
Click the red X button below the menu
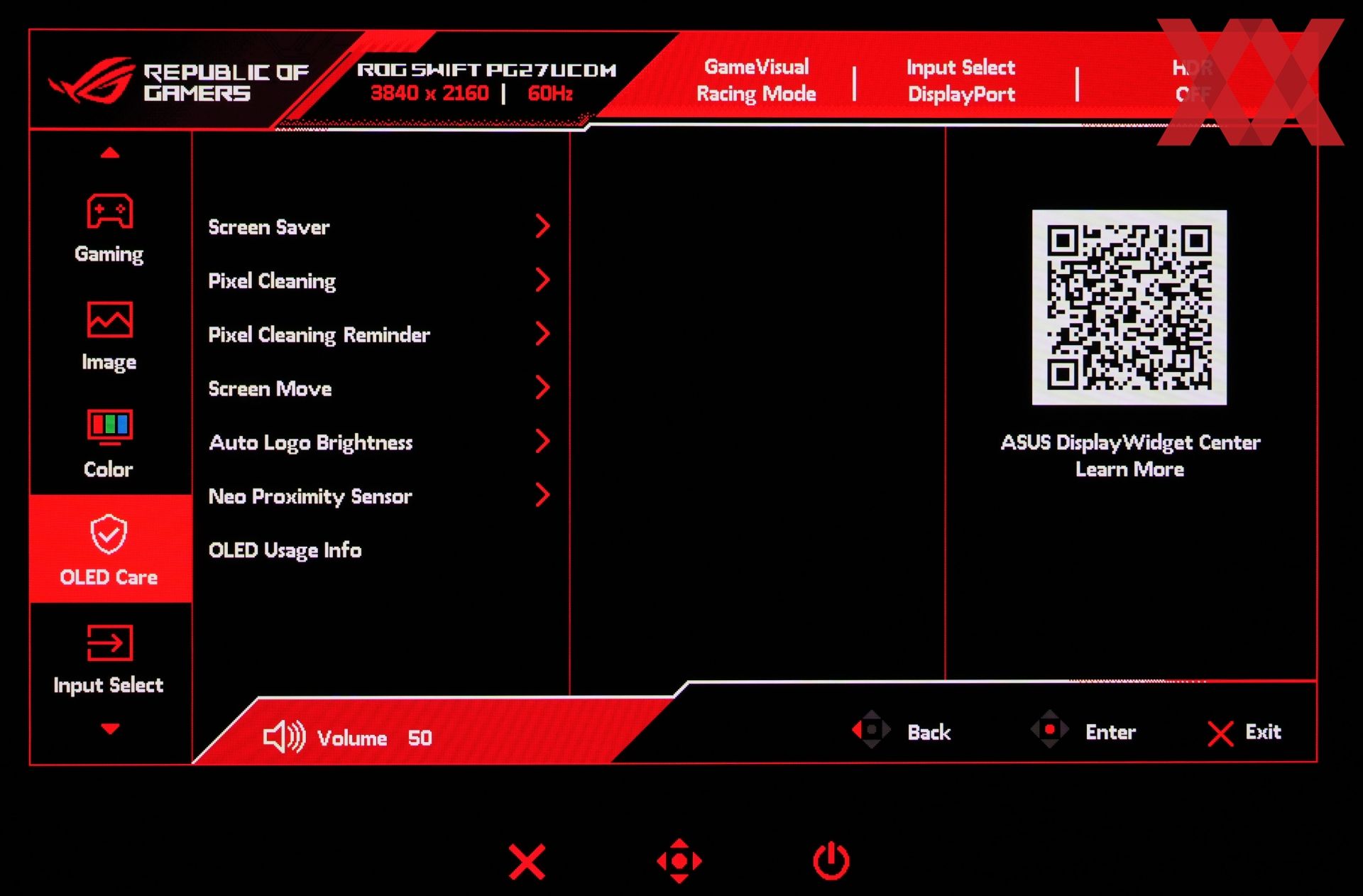pos(527,861)
